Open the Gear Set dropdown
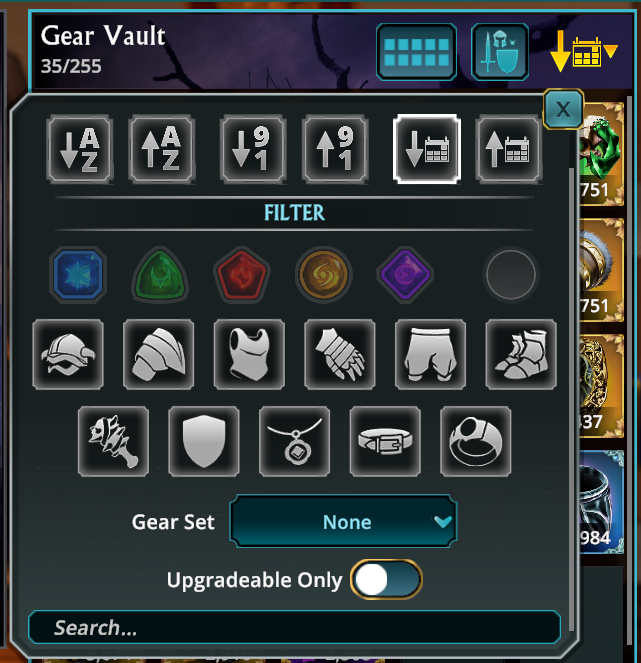Image resolution: width=641 pixels, height=663 pixels. (343, 521)
